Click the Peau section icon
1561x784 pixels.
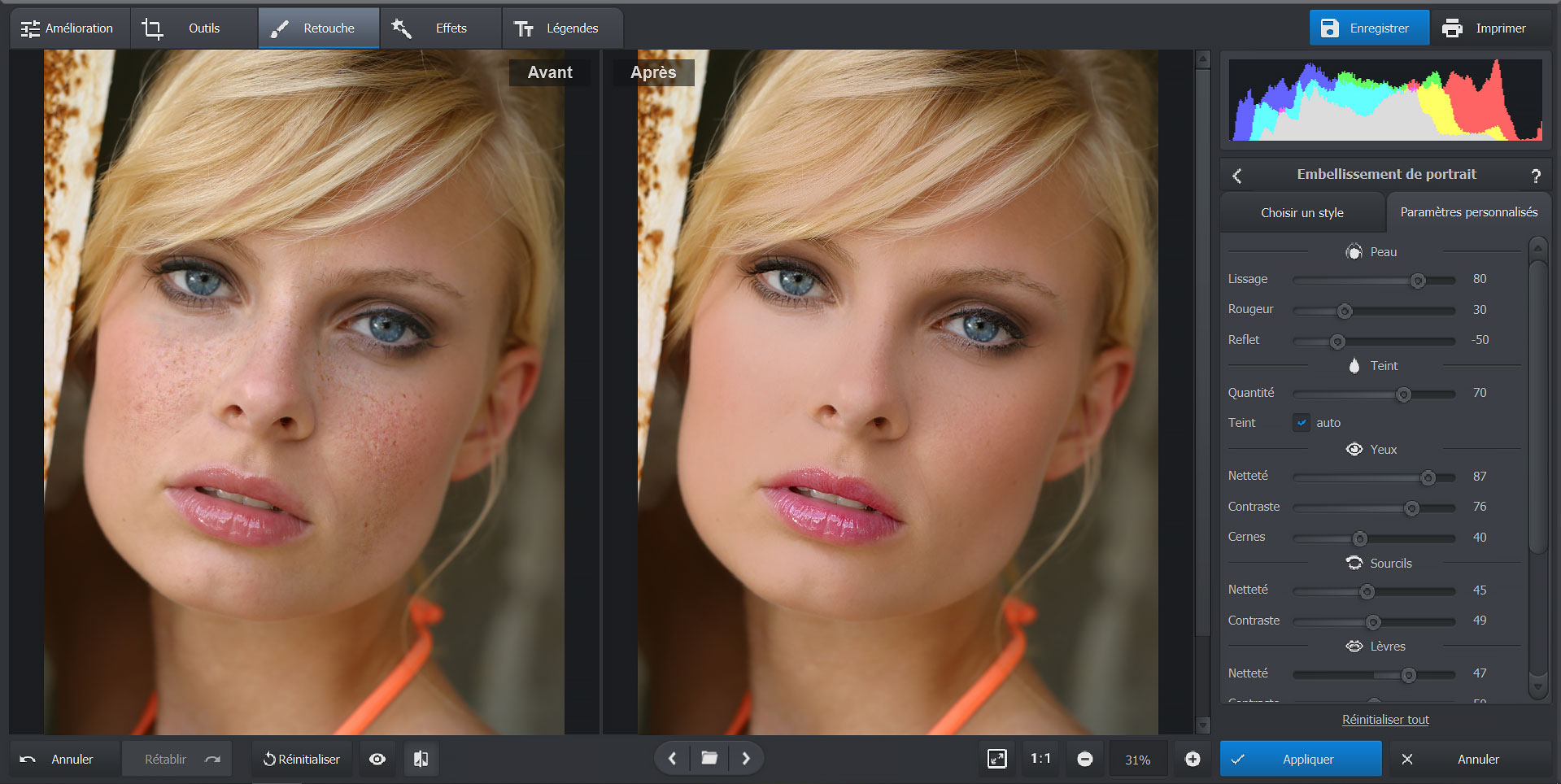[x=1354, y=252]
